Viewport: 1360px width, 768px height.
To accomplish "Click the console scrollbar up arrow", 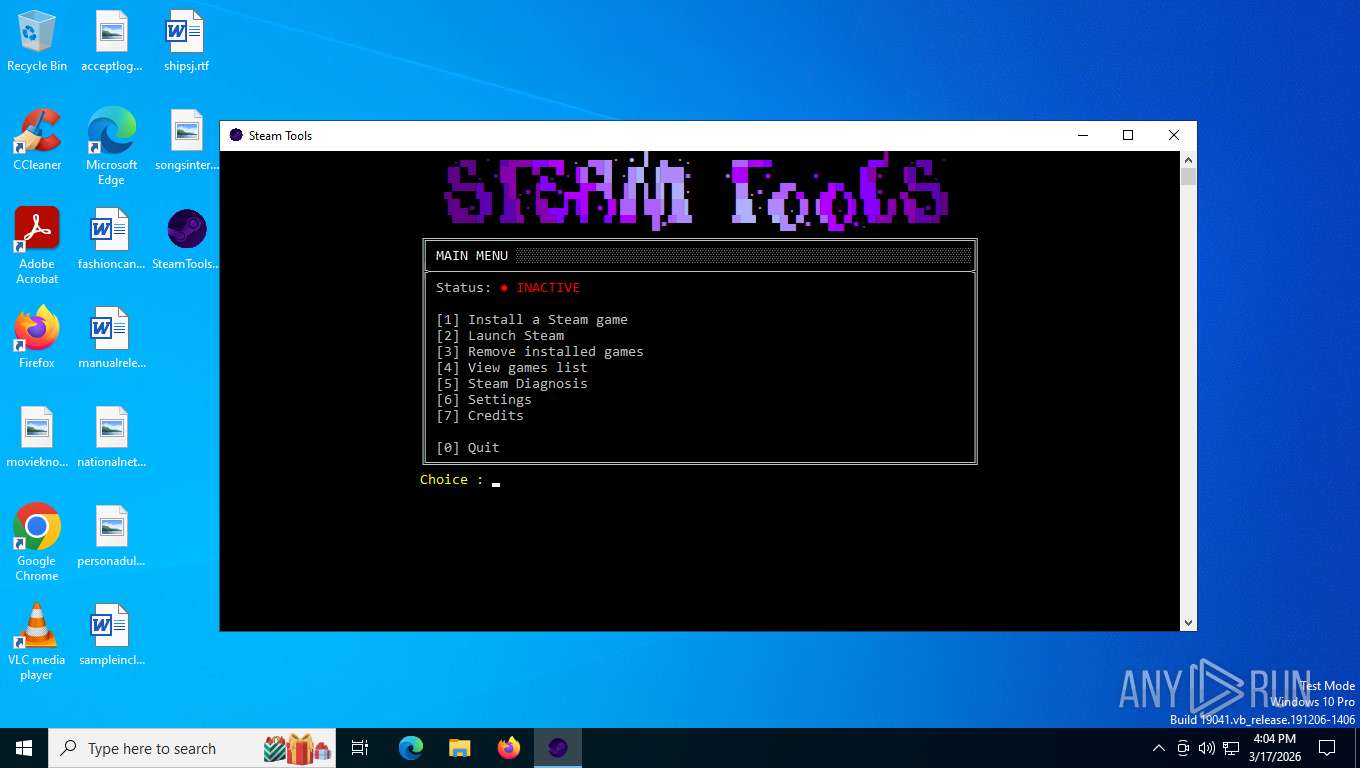I will [x=1188, y=160].
